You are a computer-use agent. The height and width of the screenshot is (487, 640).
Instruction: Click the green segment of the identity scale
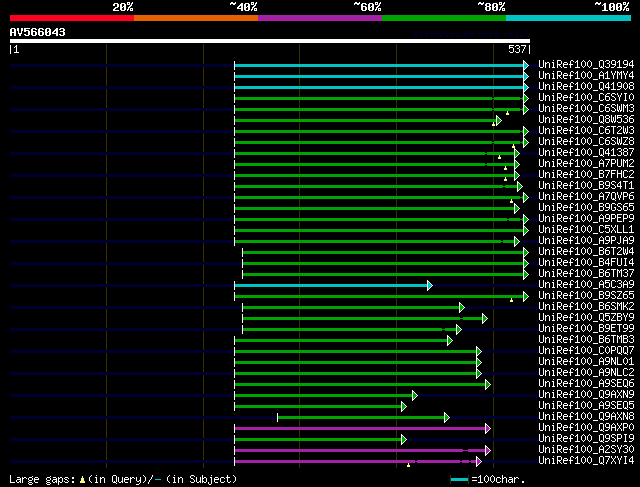click(444, 18)
